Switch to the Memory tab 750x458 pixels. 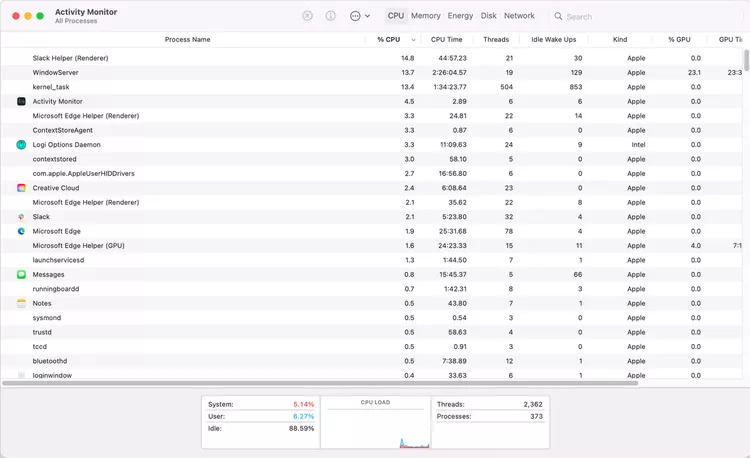click(426, 16)
